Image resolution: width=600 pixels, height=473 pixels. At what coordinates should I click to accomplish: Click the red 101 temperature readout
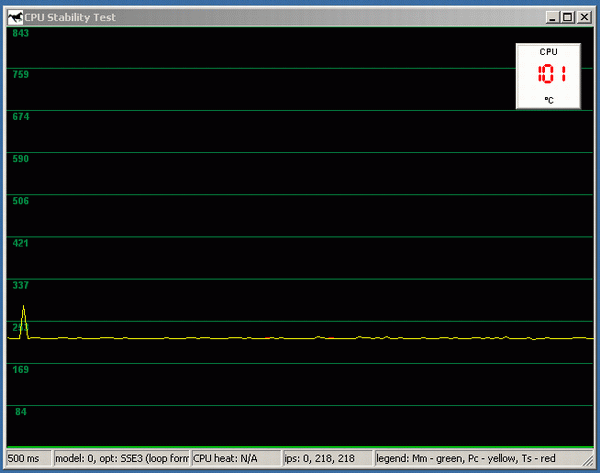pyautogui.click(x=549, y=74)
